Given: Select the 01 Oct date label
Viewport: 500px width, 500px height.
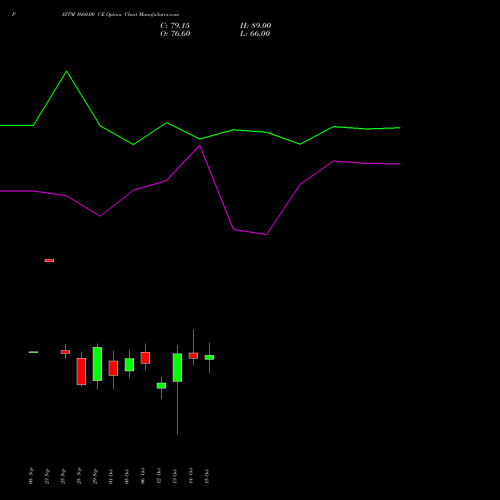Looking at the screenshot, I should 111,476.
